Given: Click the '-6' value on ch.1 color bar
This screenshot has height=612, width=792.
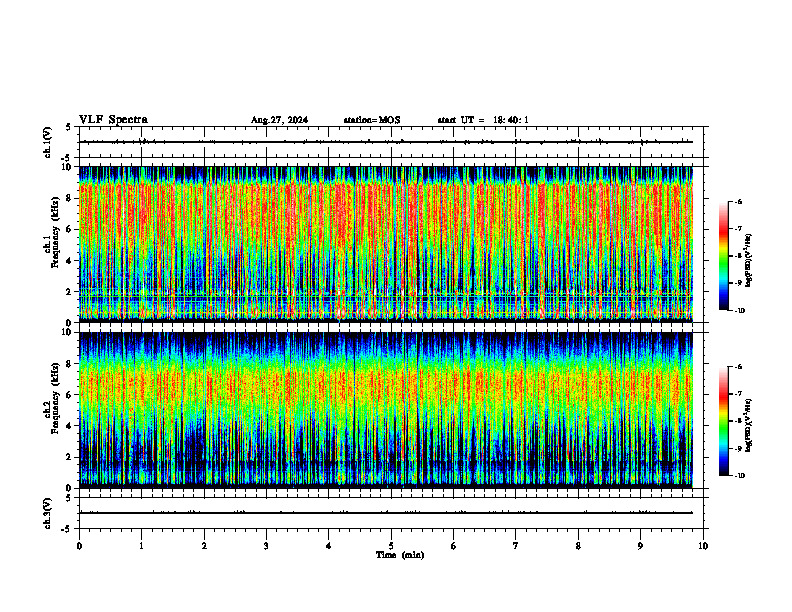Looking at the screenshot, I should tap(737, 202).
